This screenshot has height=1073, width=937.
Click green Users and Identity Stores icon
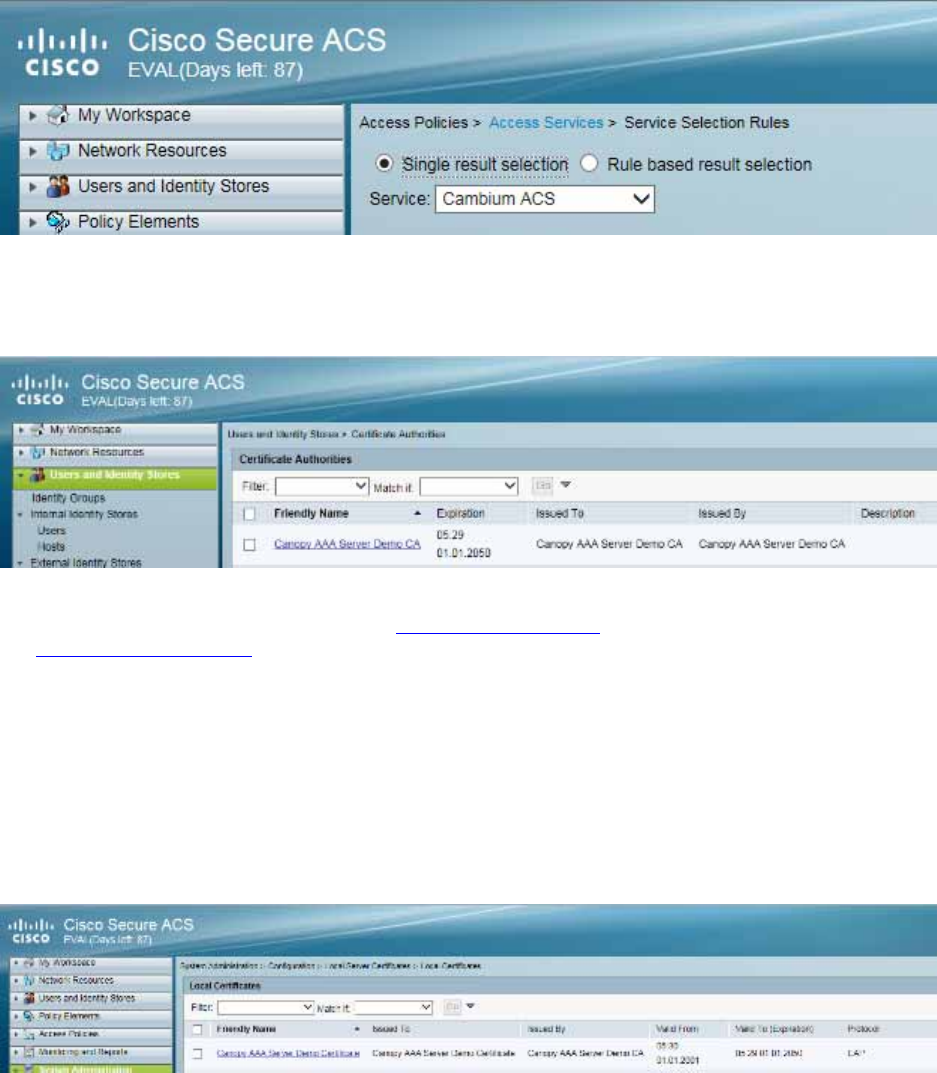(x=38, y=475)
